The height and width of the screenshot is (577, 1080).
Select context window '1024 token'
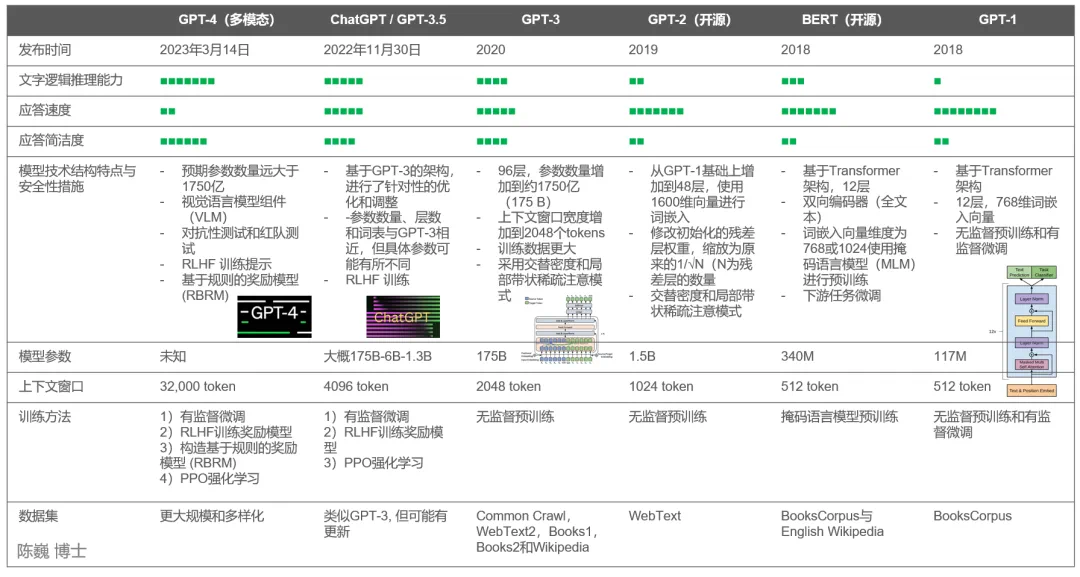661,387
